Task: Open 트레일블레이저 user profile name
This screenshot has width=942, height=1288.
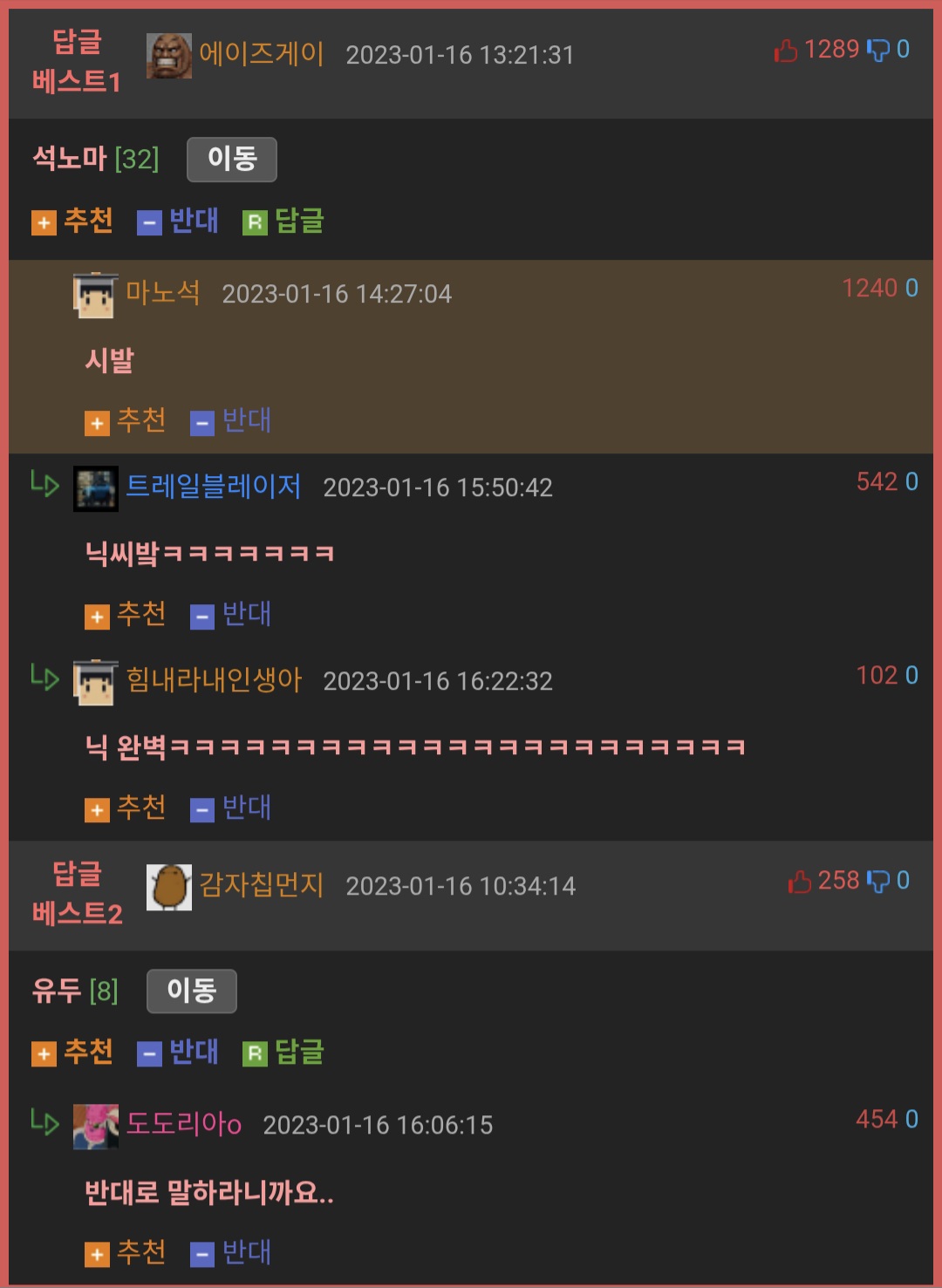Action: coord(214,487)
